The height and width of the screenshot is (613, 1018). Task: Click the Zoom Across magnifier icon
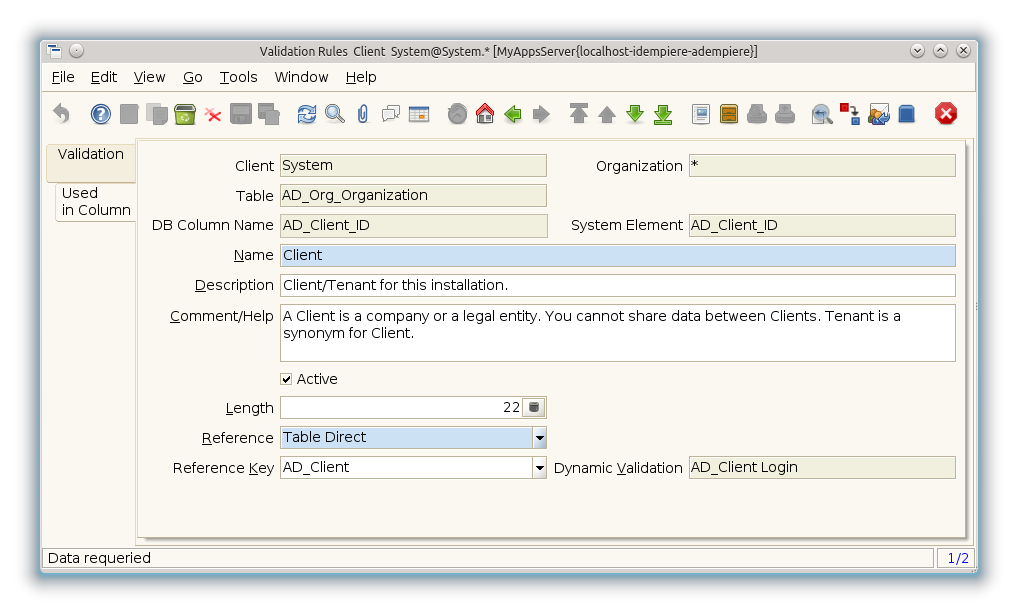pyautogui.click(x=823, y=114)
